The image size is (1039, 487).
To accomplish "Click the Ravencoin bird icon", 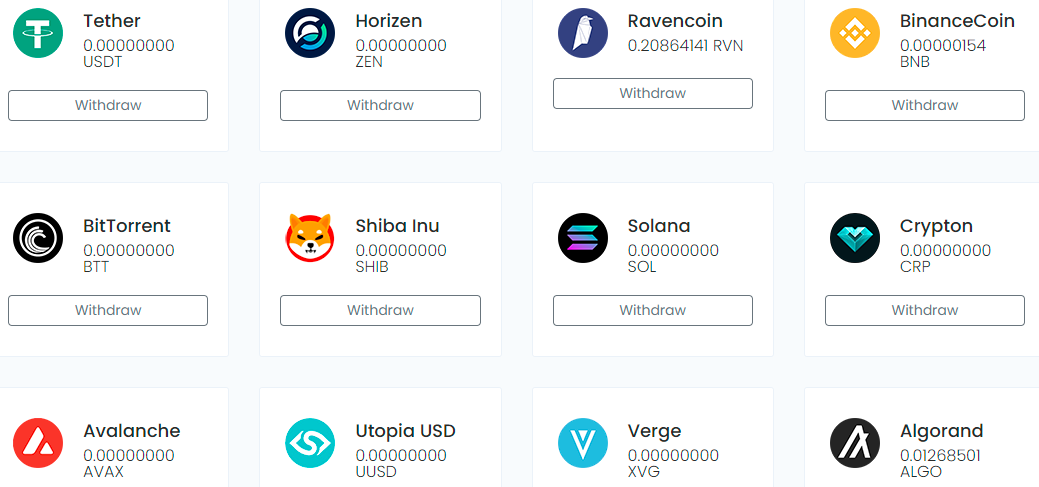I will pos(583,33).
